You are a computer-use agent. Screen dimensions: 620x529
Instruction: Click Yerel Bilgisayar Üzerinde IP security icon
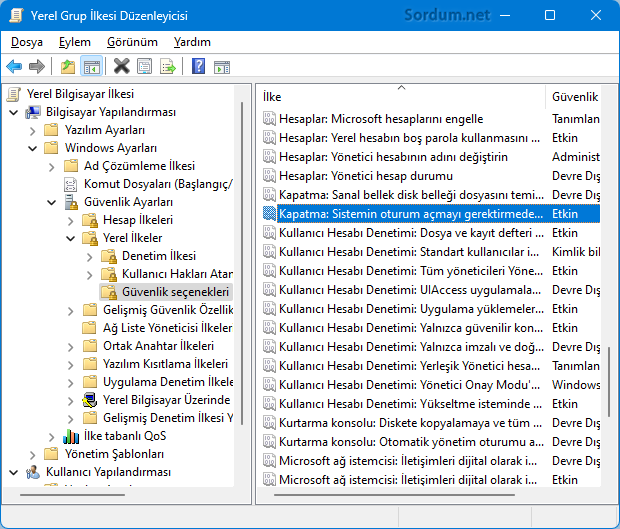90,400
